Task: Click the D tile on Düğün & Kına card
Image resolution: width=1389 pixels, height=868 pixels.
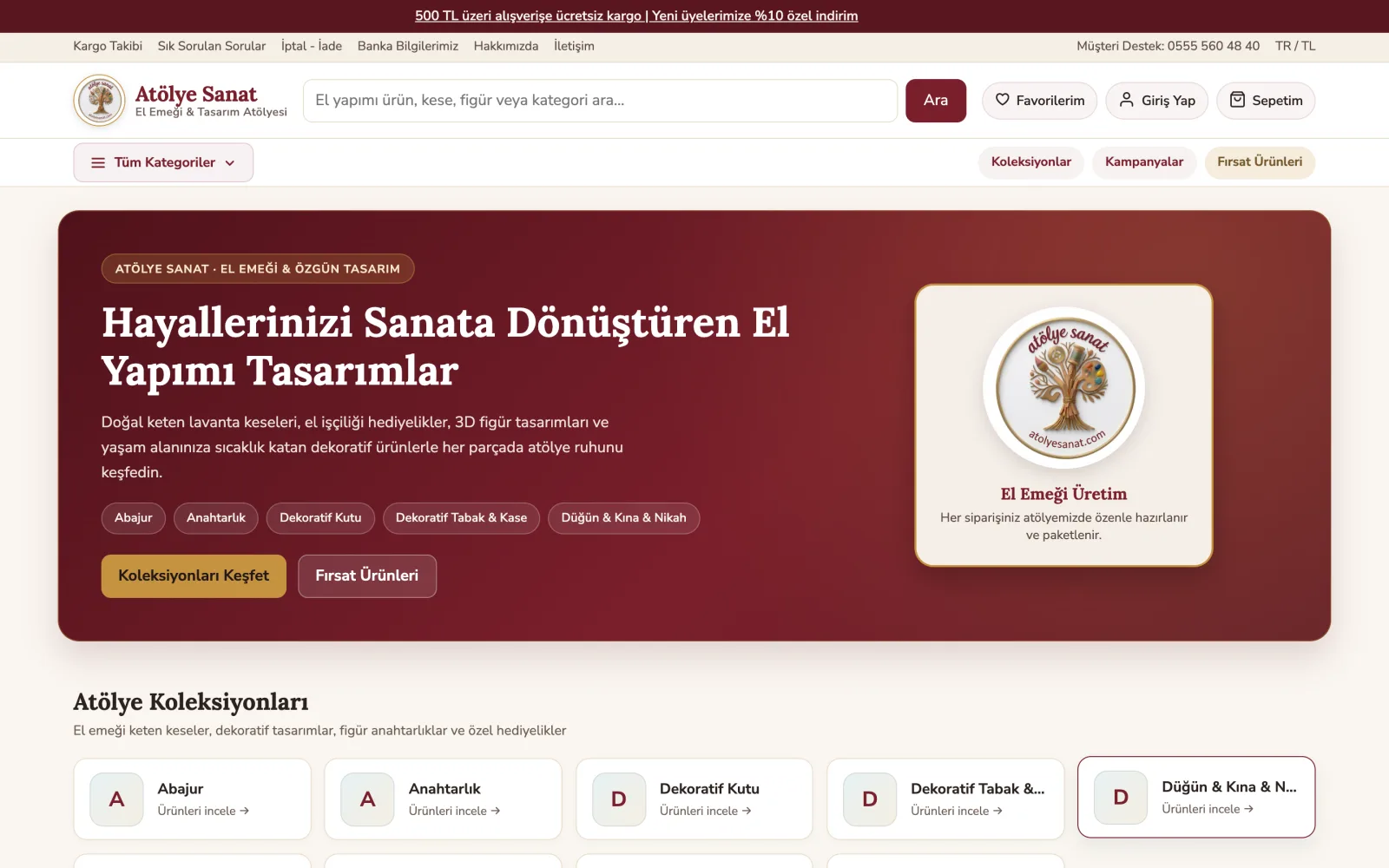Action: coord(1121,798)
